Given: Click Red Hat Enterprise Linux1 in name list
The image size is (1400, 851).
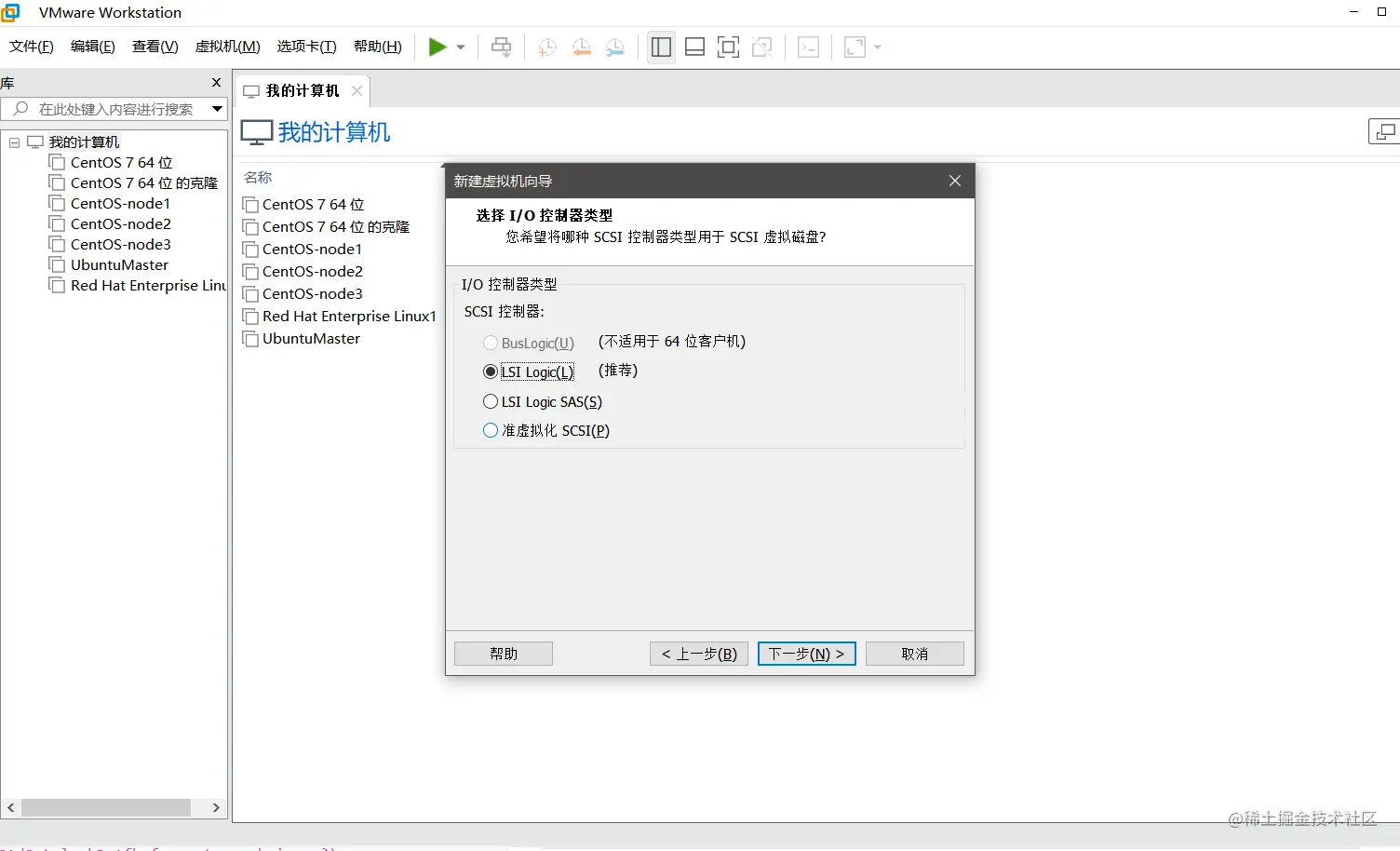Looking at the screenshot, I should click(349, 317).
